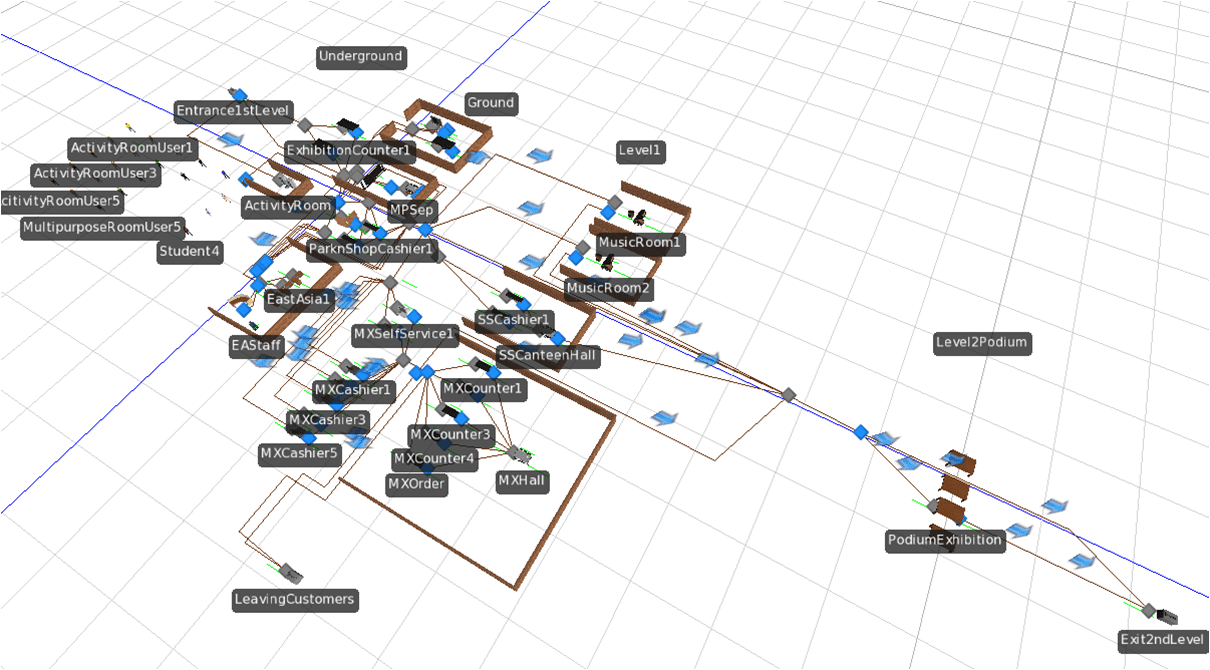Select the blue node before the podium arrows
Screen dimensions: 1210x670
(860, 432)
